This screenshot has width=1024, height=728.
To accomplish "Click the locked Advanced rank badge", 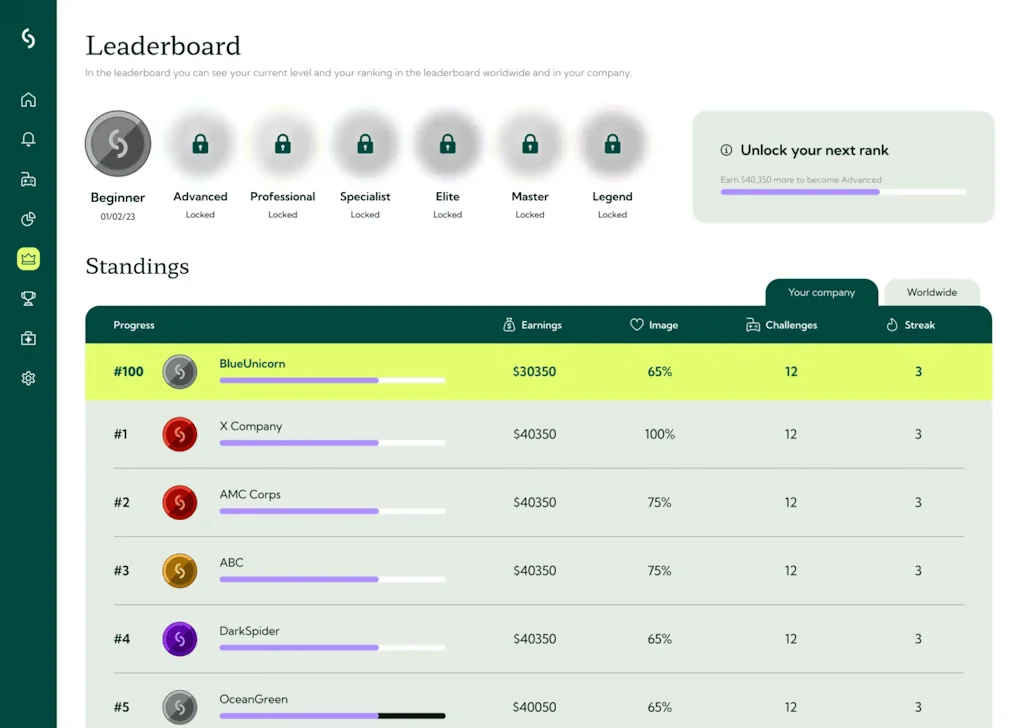I will [200, 143].
